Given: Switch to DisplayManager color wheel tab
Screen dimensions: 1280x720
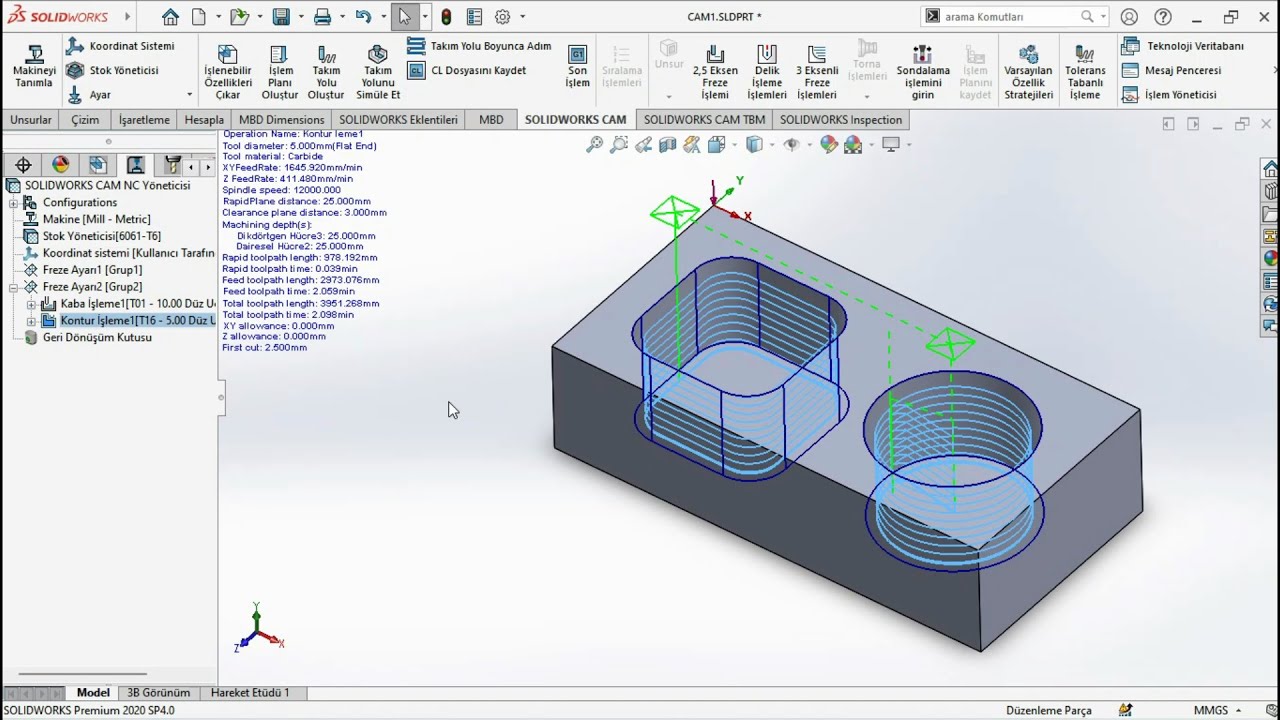Looking at the screenshot, I should (60, 165).
